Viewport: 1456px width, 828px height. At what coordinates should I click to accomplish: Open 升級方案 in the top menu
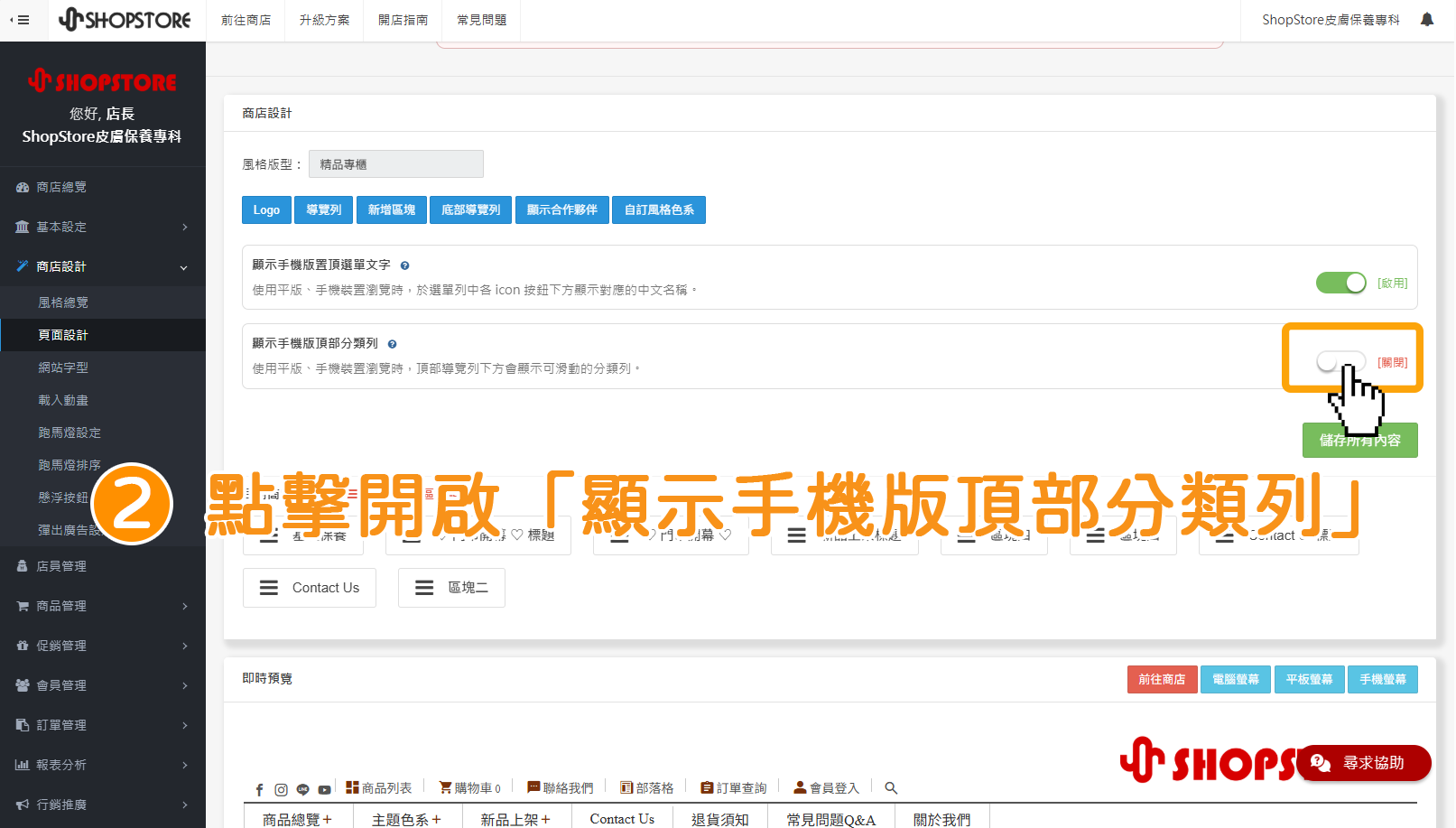[x=324, y=20]
